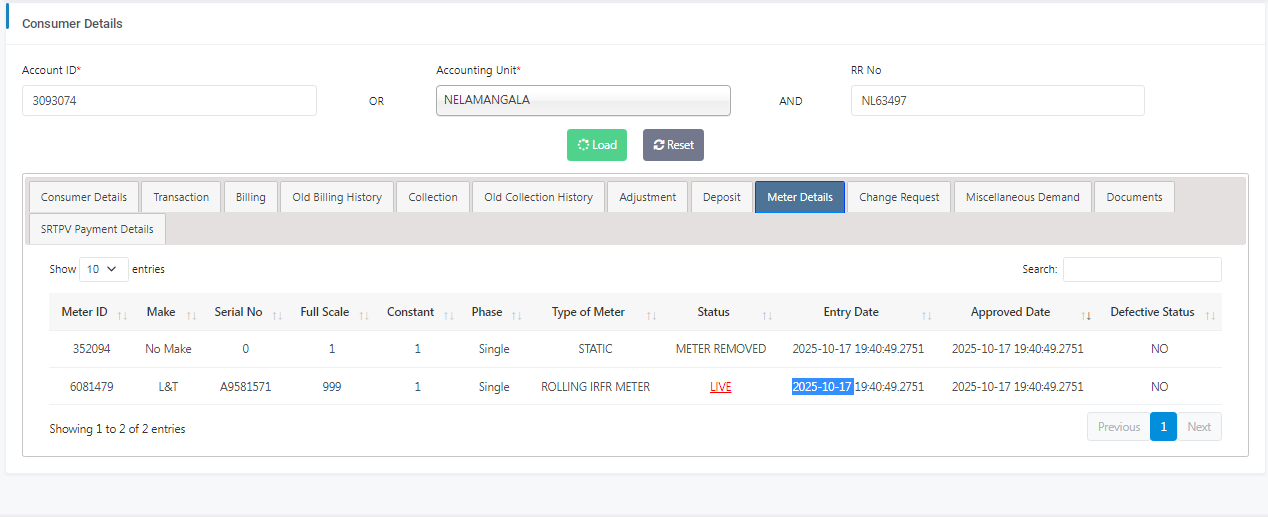Sort by Serial No column icon

pos(277,314)
